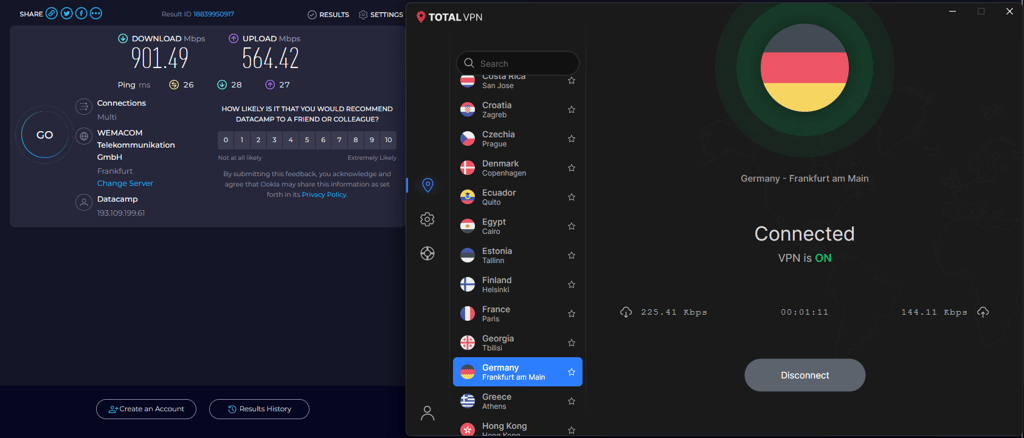Favorite Czechia with its star
This screenshot has width=1024, height=438.
571,139
